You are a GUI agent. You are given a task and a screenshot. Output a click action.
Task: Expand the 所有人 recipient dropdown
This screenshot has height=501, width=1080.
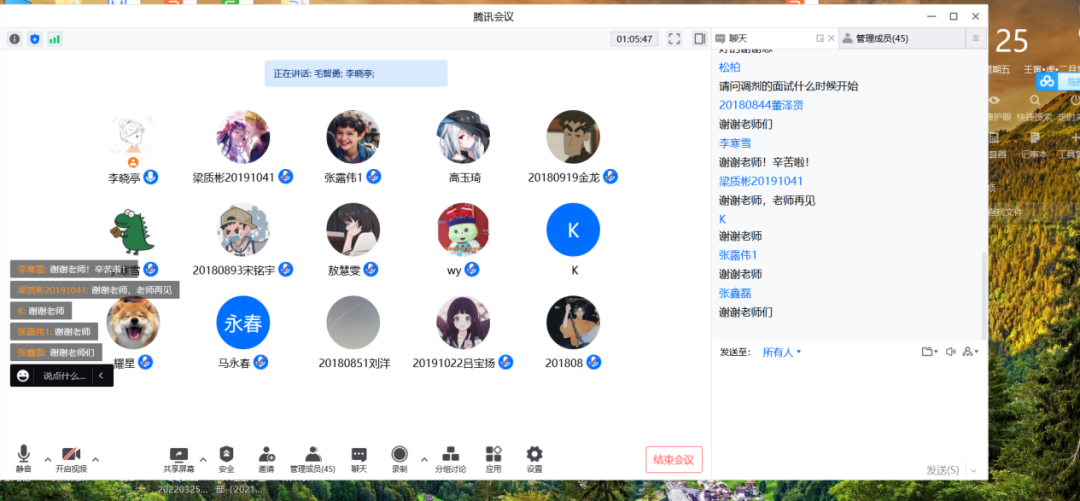point(782,352)
